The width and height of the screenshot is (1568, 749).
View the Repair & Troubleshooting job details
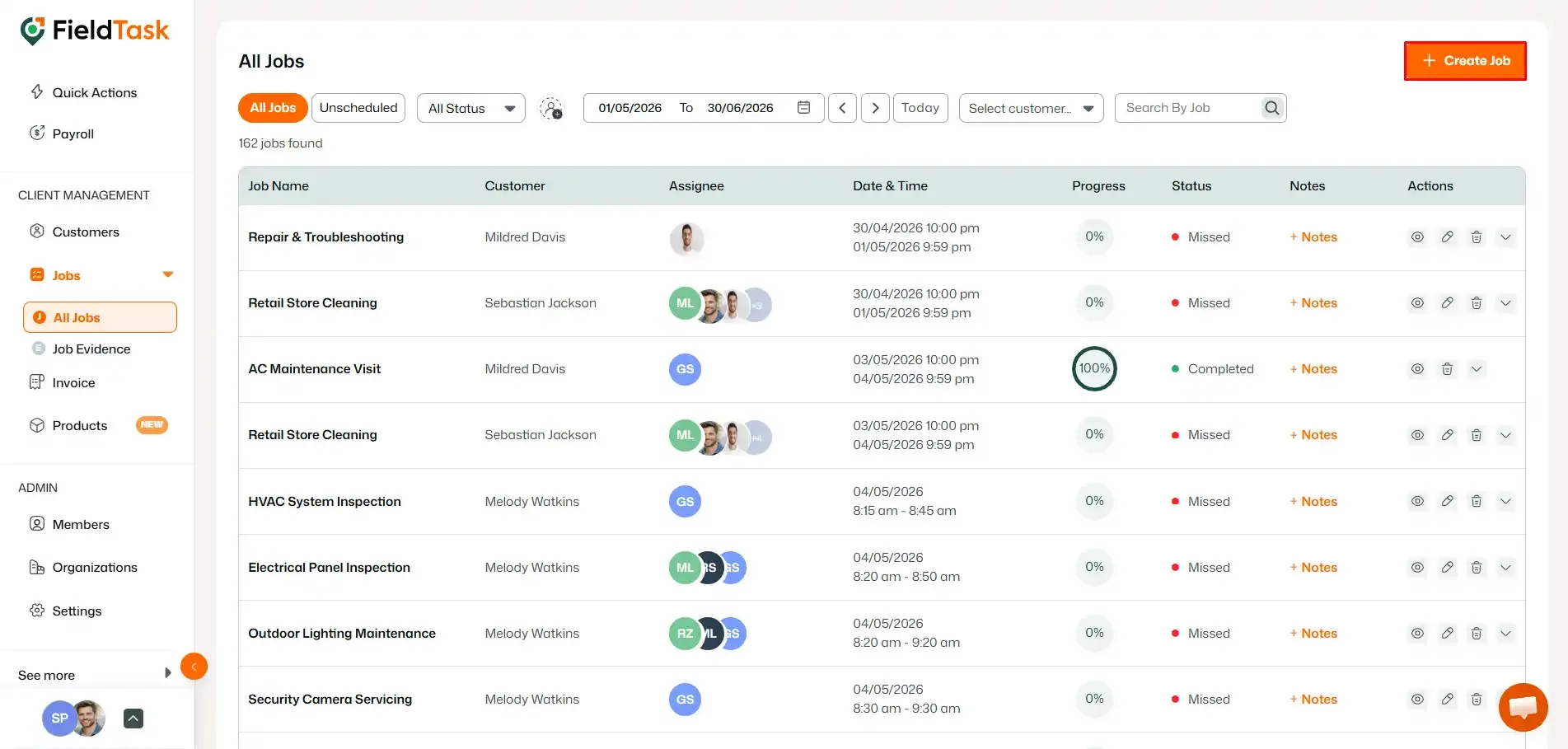pos(1417,237)
